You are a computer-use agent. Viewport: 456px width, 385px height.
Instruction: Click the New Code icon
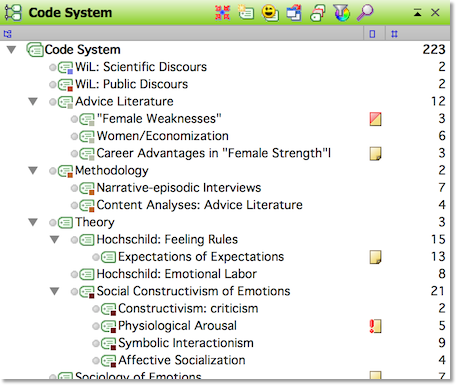click(246, 13)
